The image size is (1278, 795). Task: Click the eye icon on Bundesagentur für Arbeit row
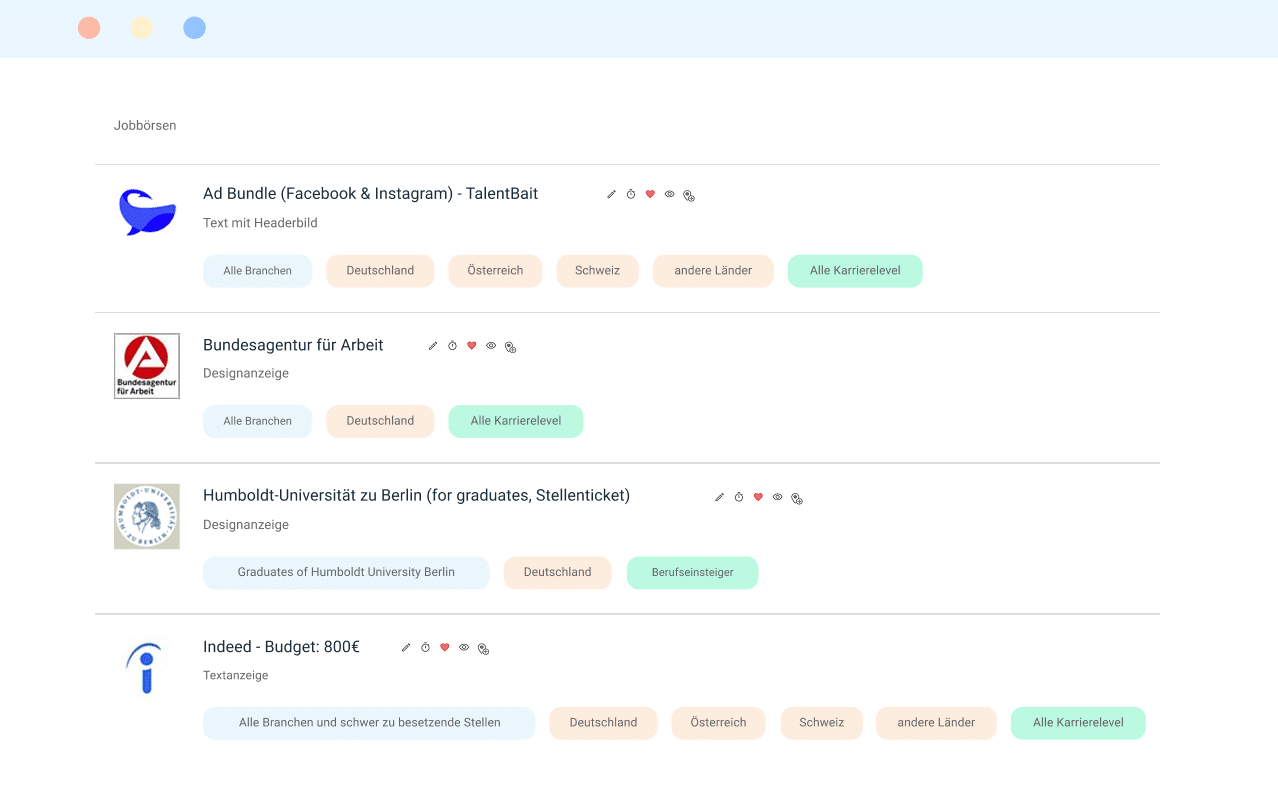click(491, 345)
